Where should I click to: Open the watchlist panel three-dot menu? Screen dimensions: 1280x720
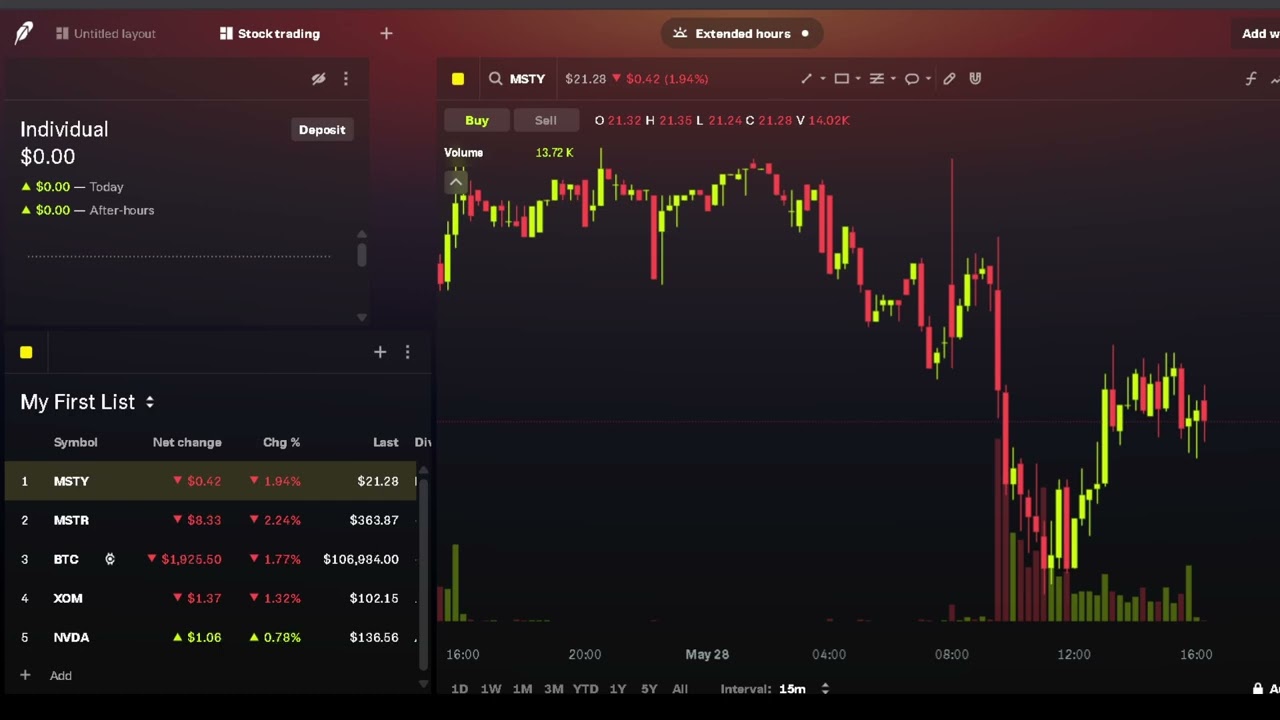(407, 352)
